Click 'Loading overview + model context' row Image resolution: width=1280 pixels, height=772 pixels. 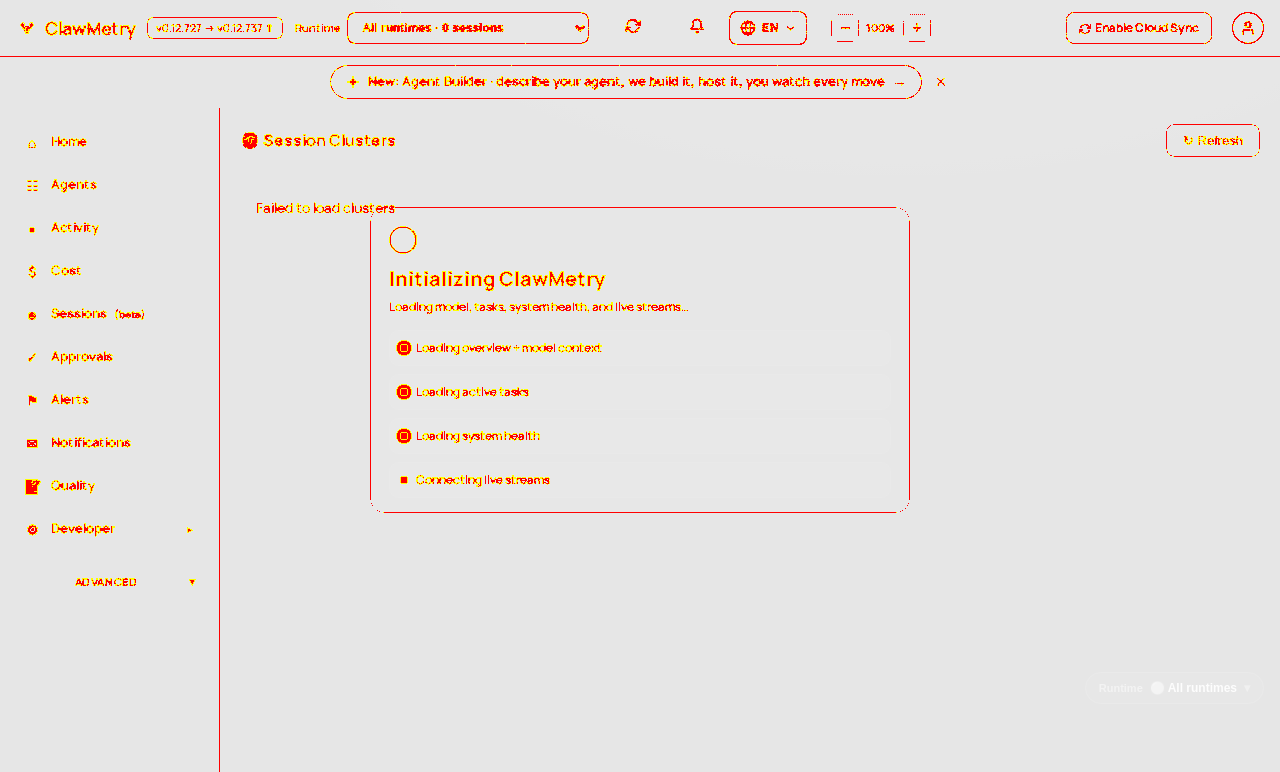[640, 348]
